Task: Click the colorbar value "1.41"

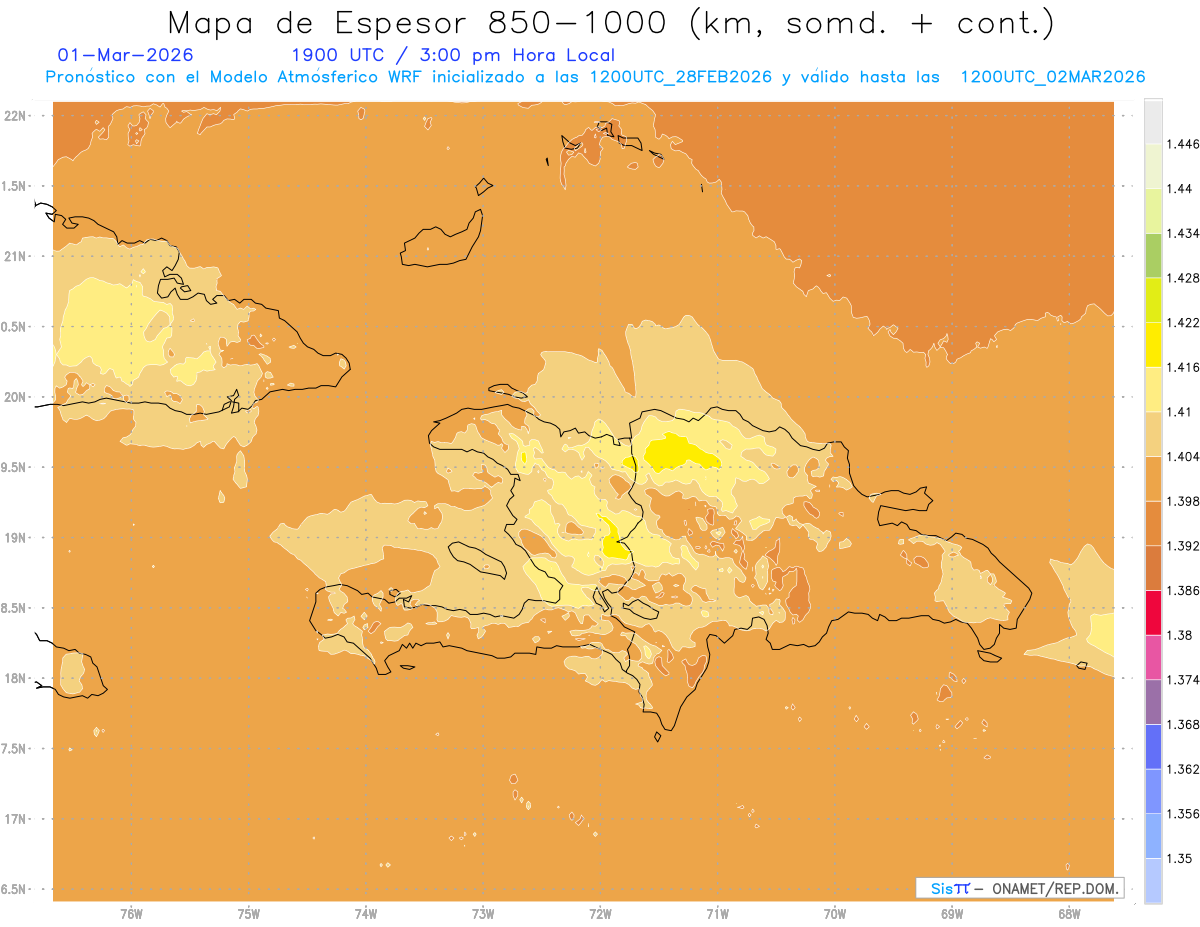Action: coord(1180,411)
